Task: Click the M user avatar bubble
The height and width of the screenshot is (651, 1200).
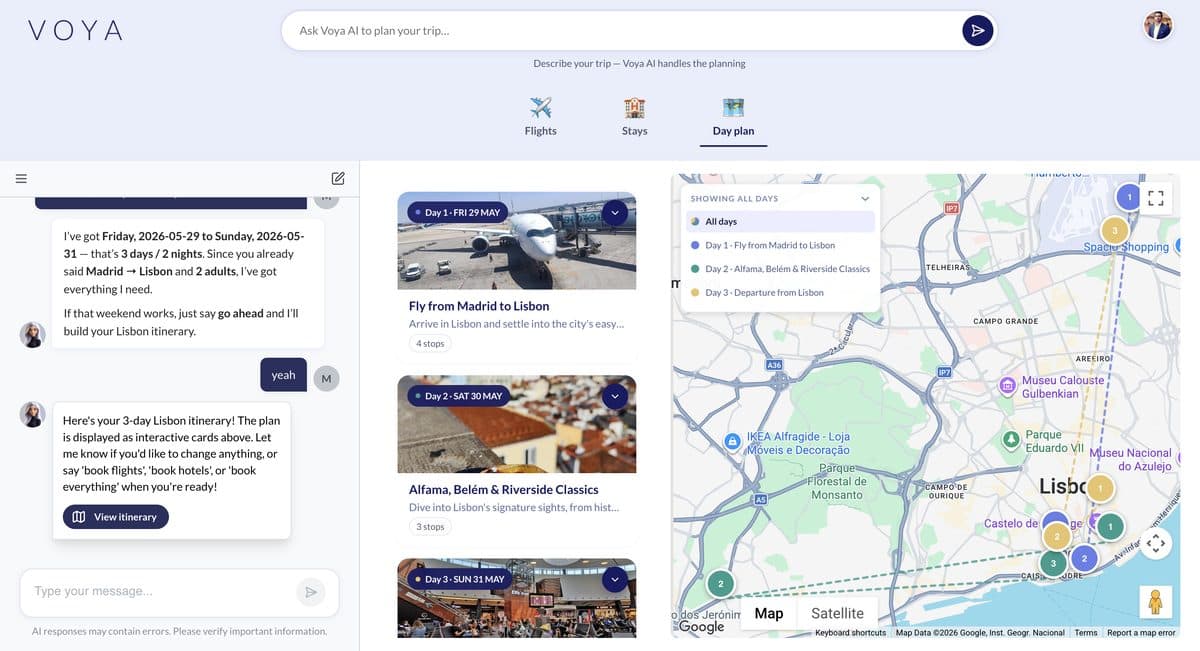Action: (327, 378)
